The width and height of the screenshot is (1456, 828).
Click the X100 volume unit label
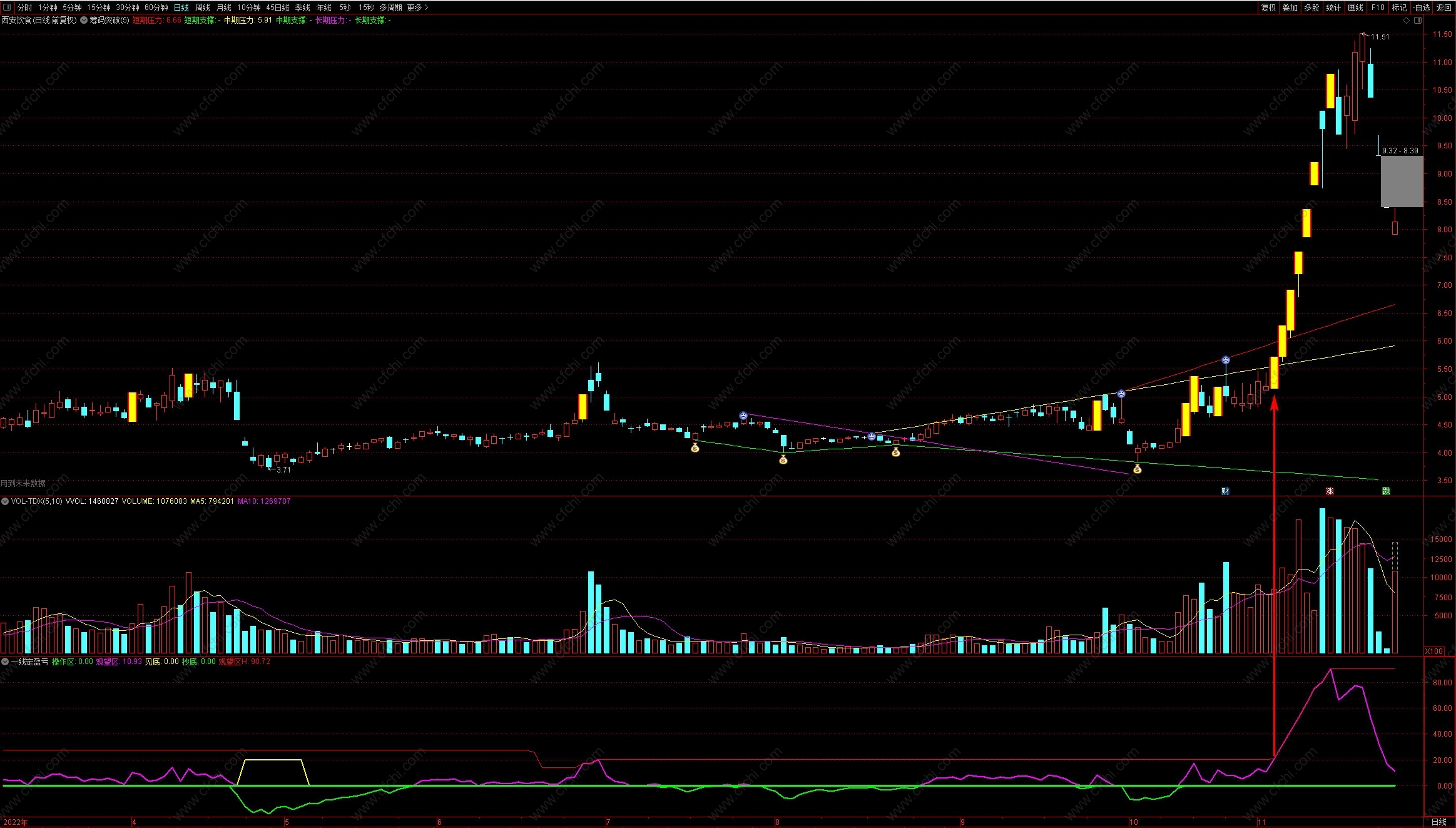(x=1433, y=651)
